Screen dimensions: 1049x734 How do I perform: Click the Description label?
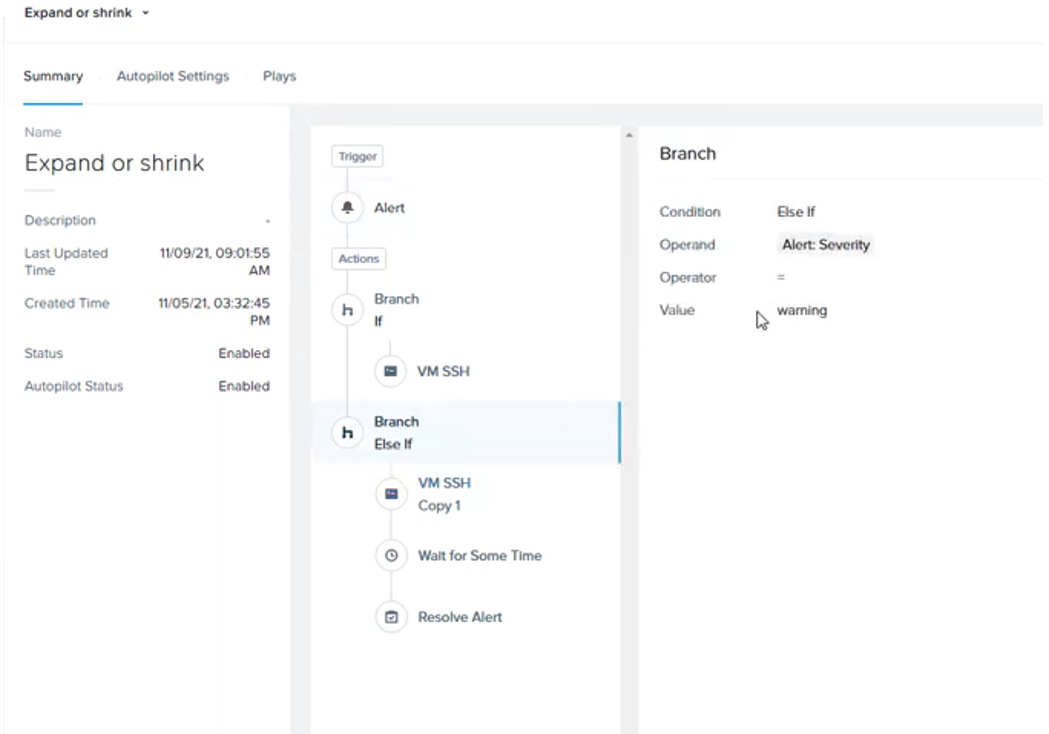(60, 220)
